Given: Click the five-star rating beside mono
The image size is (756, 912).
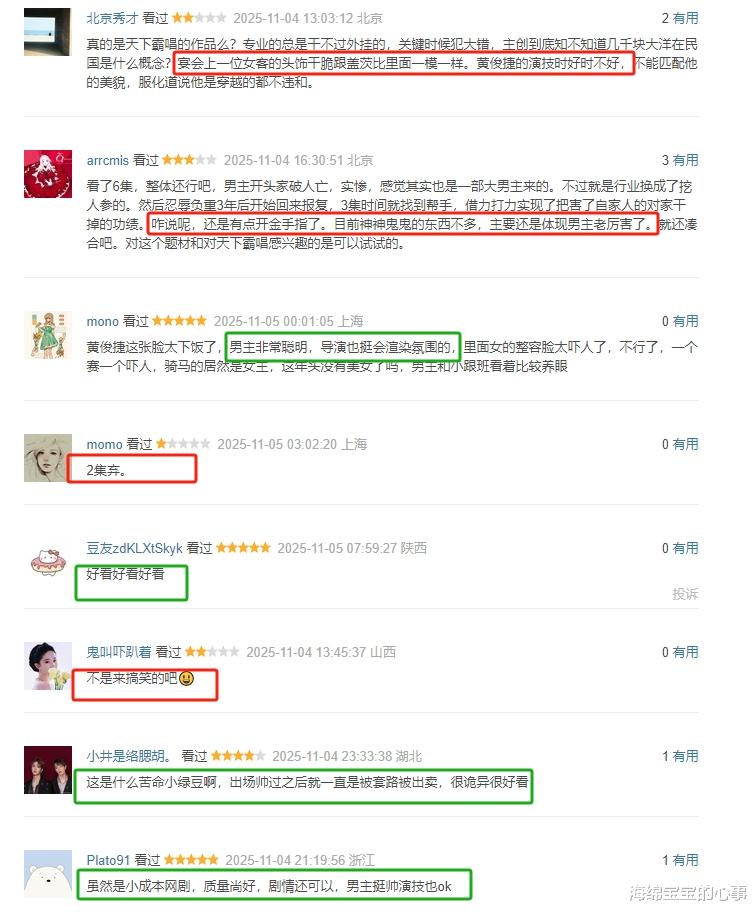Looking at the screenshot, I should (x=179, y=320).
